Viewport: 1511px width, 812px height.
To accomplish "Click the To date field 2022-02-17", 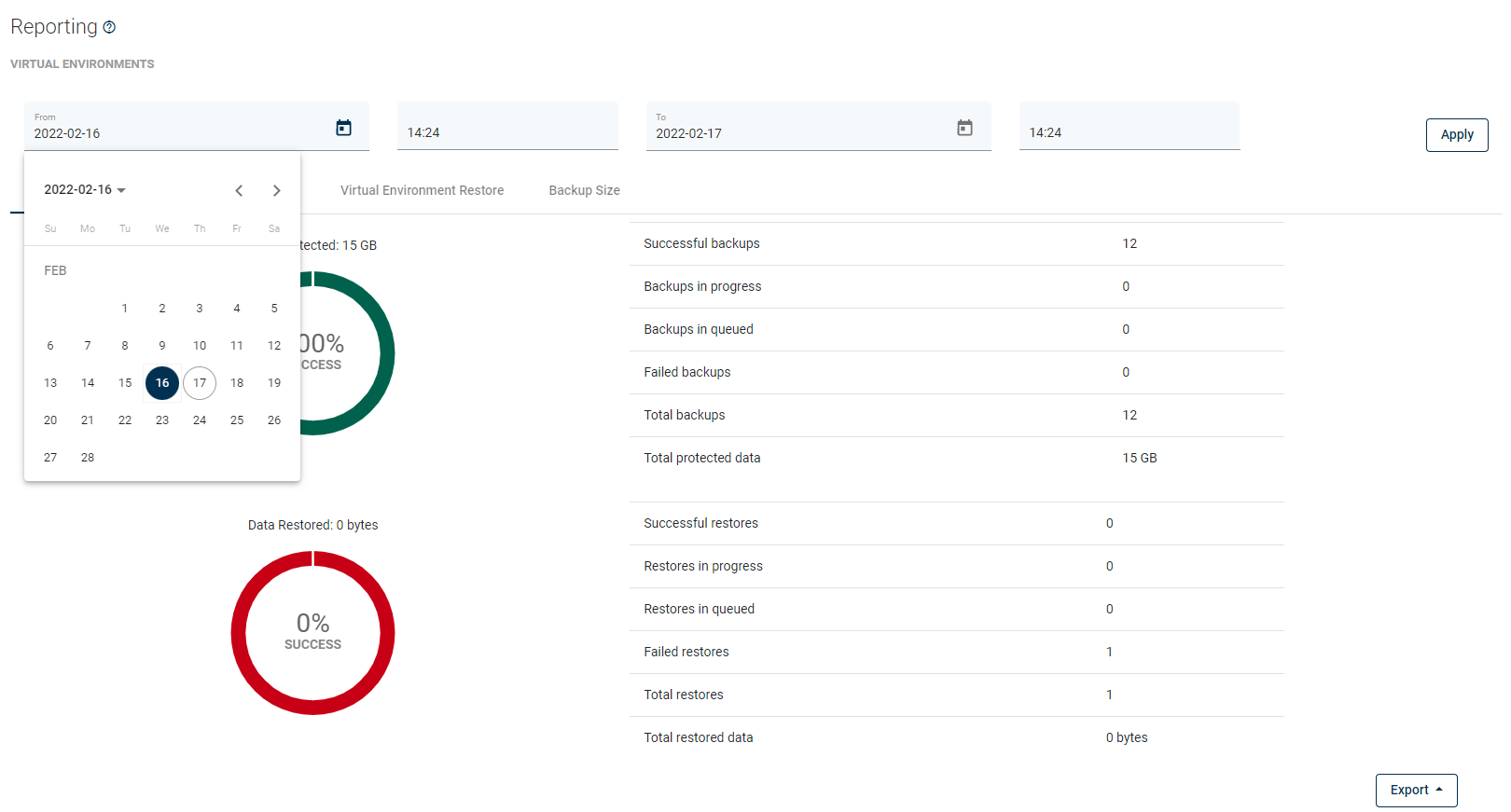I will coord(793,133).
